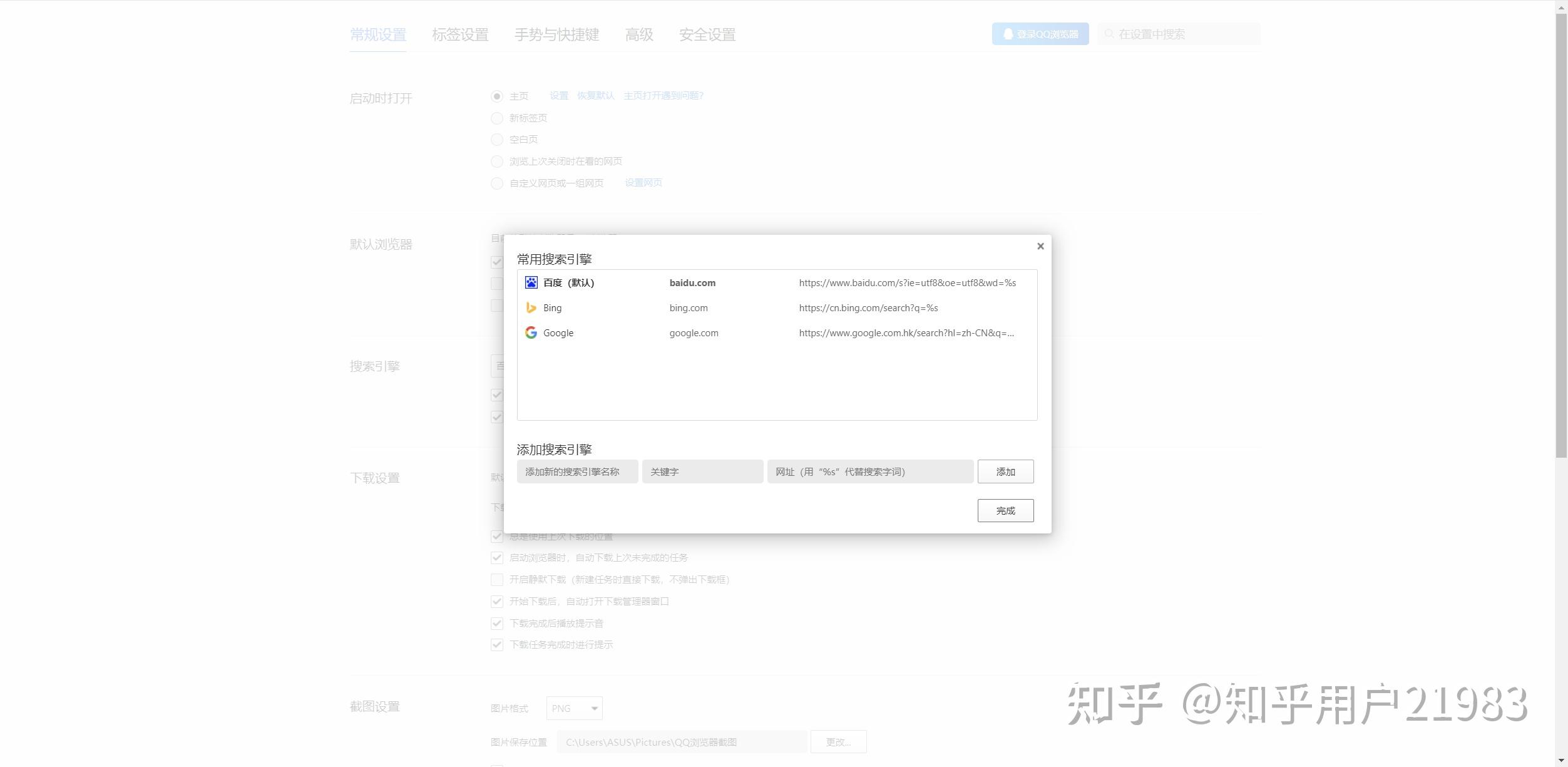Switch to the 标签设置 tab
Screen dimensions: 1568x767
[x=460, y=34]
